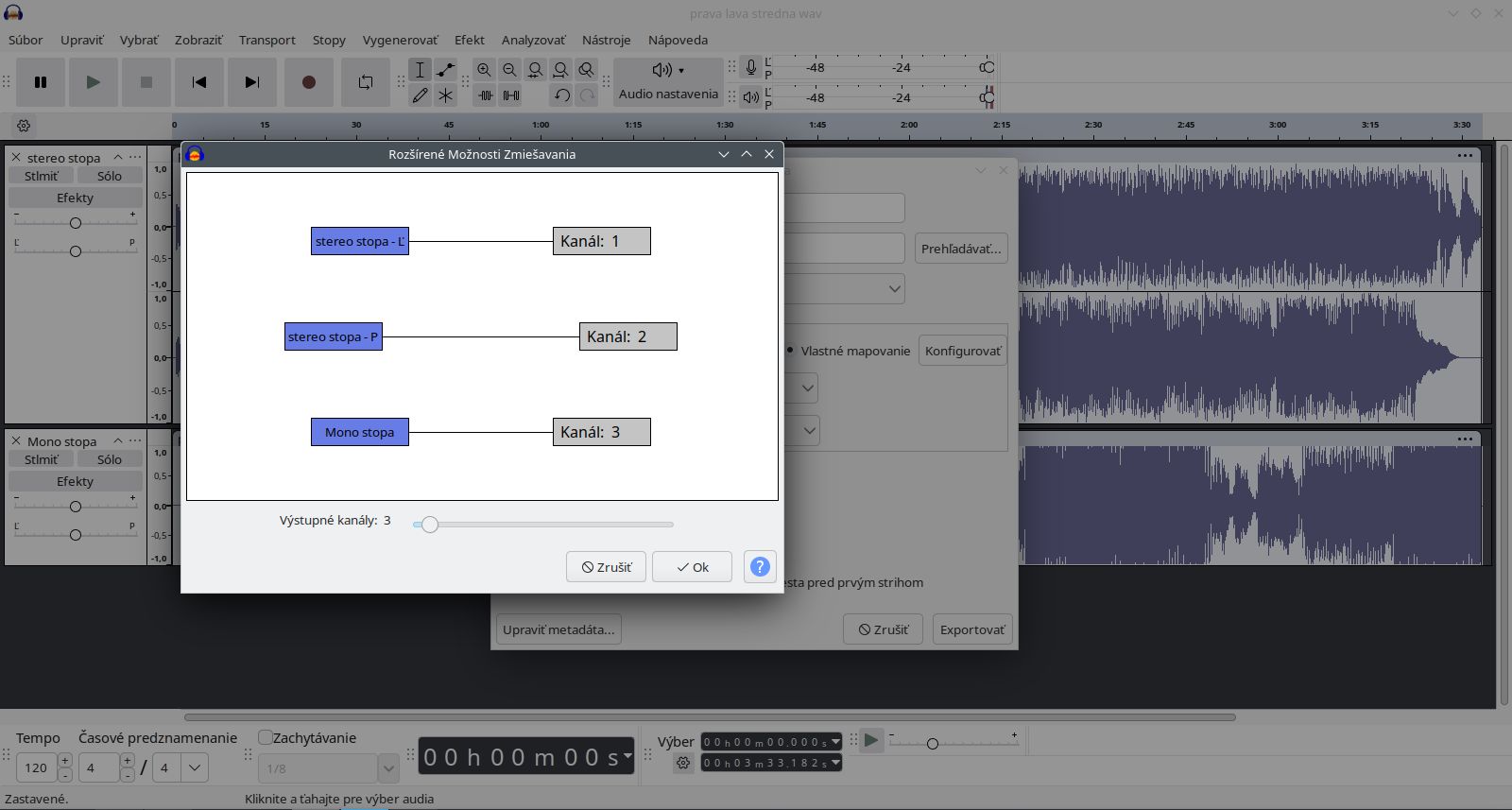Click the Zoom In magnifier icon
The image size is (1512, 810).
coord(484,70)
